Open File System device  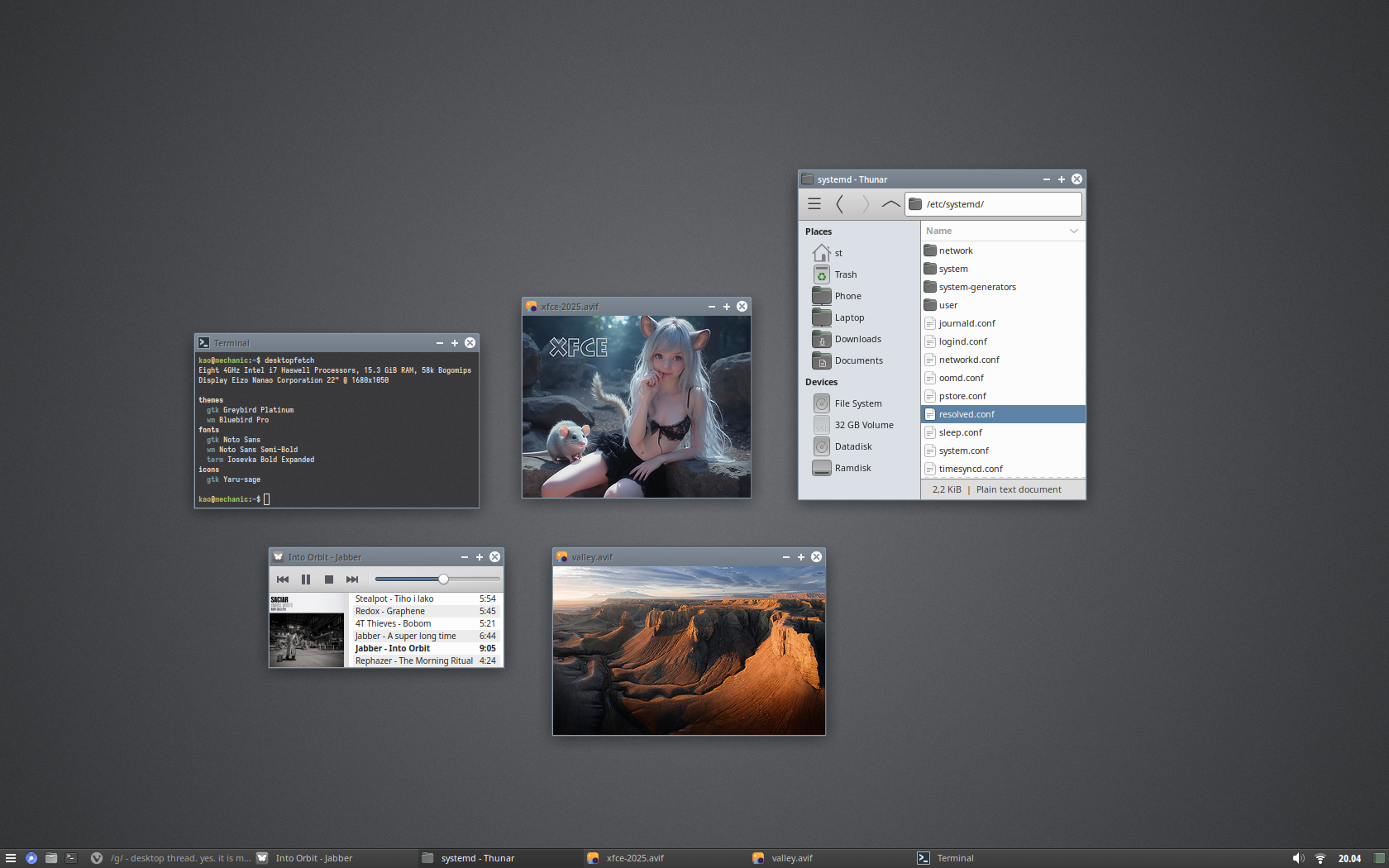pos(859,403)
